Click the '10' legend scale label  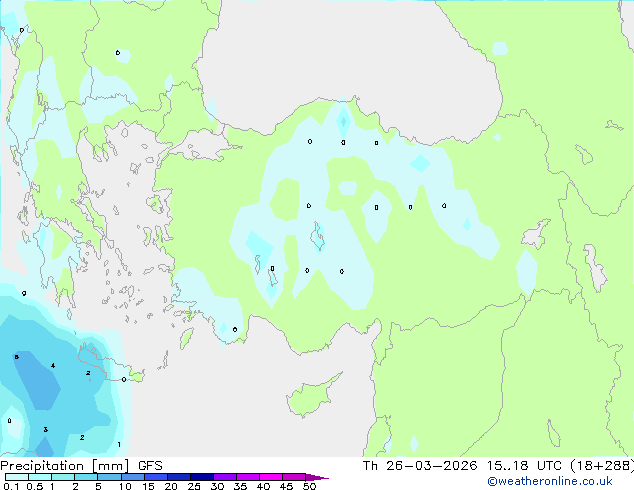pos(125,486)
